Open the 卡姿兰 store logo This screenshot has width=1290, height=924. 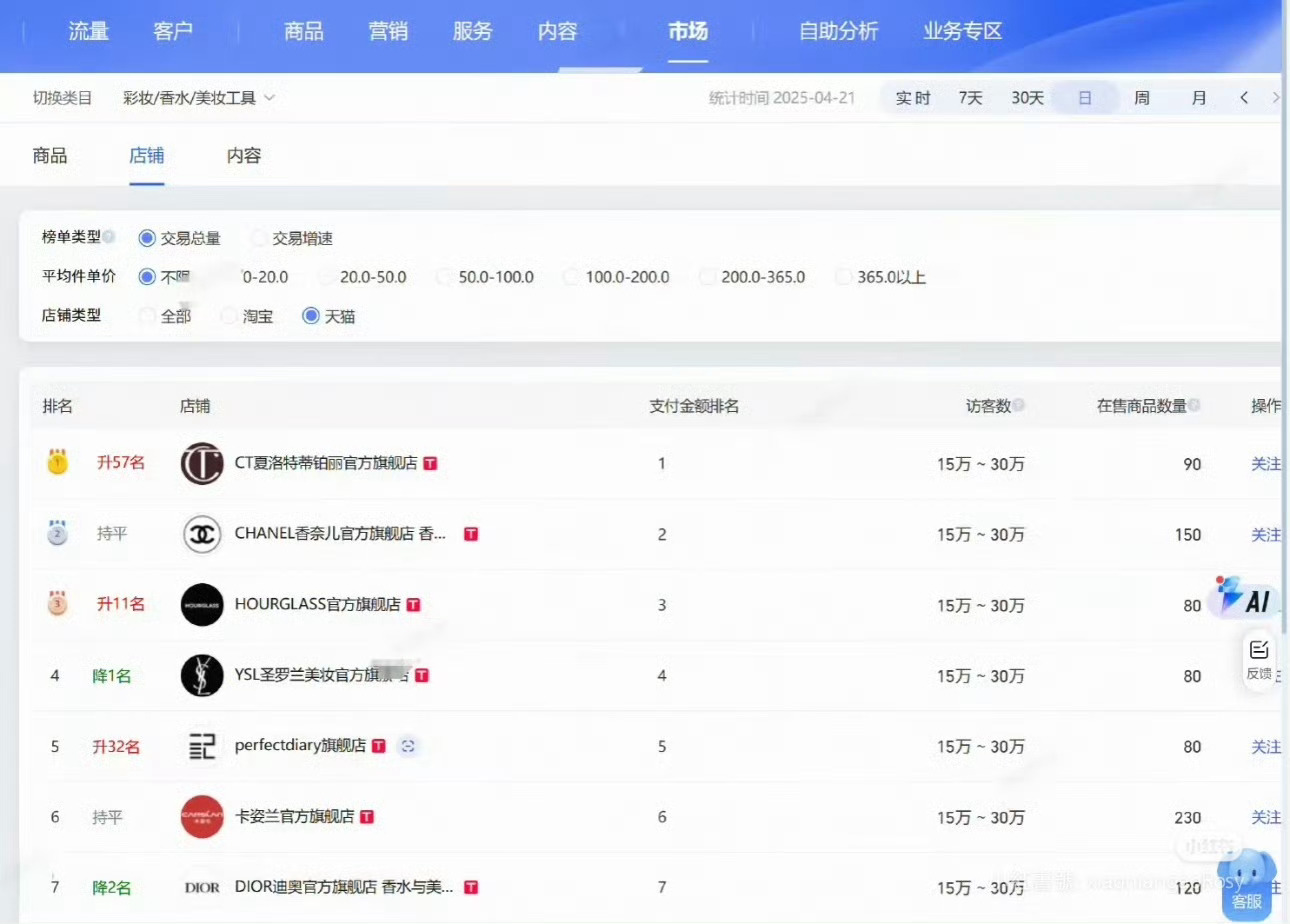tap(202, 817)
